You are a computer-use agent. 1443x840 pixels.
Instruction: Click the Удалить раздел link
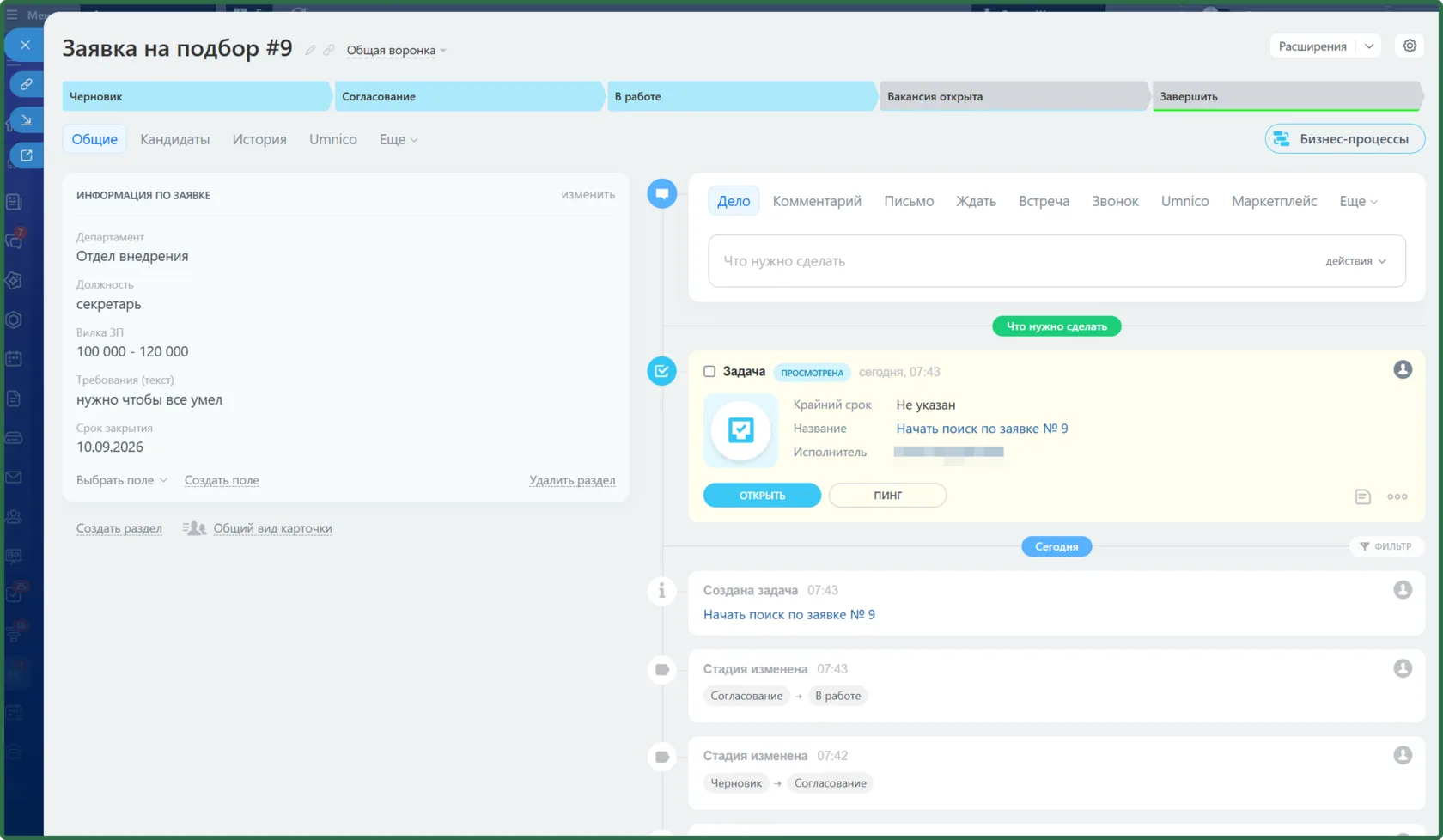coord(572,480)
